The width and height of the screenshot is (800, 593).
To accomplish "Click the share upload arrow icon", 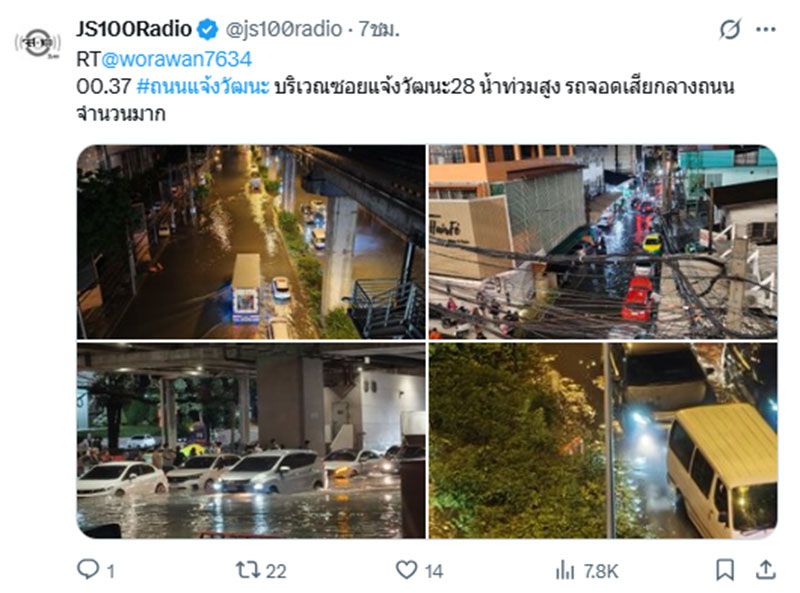I will (x=765, y=570).
